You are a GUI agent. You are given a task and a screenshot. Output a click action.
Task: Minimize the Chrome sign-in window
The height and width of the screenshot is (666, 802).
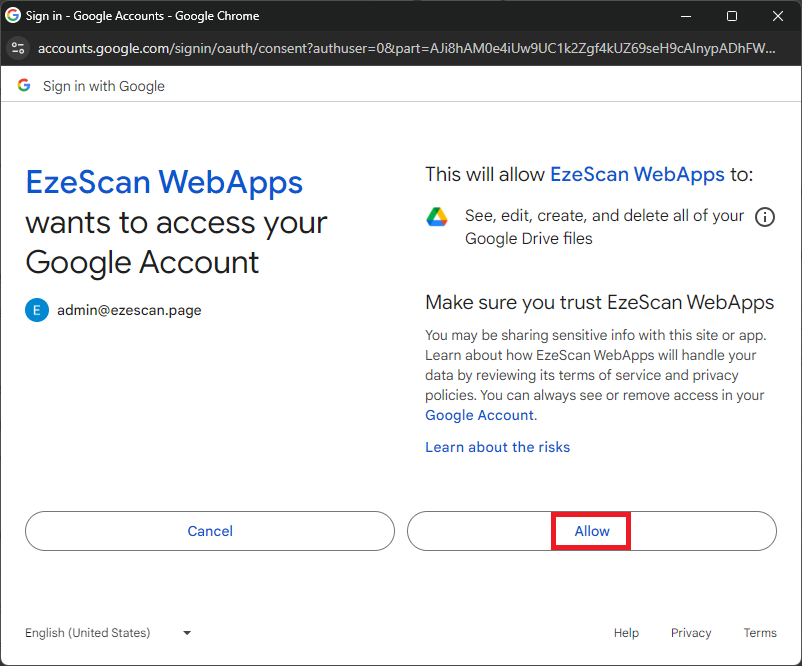685,16
